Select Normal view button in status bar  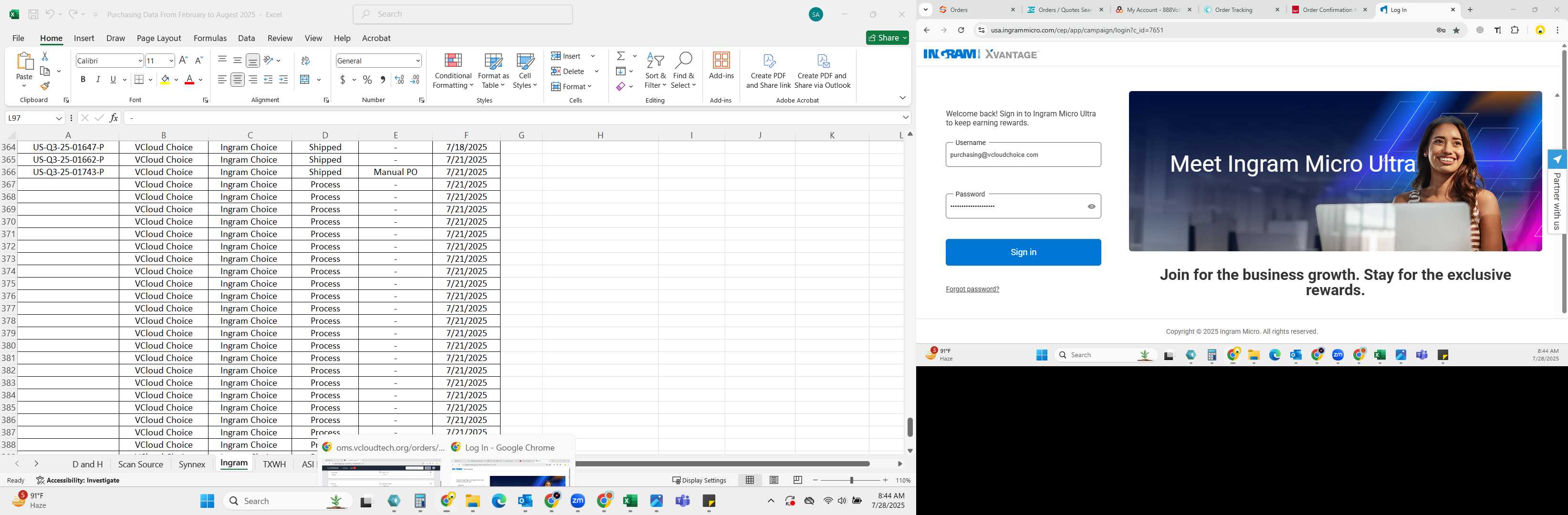[750, 480]
